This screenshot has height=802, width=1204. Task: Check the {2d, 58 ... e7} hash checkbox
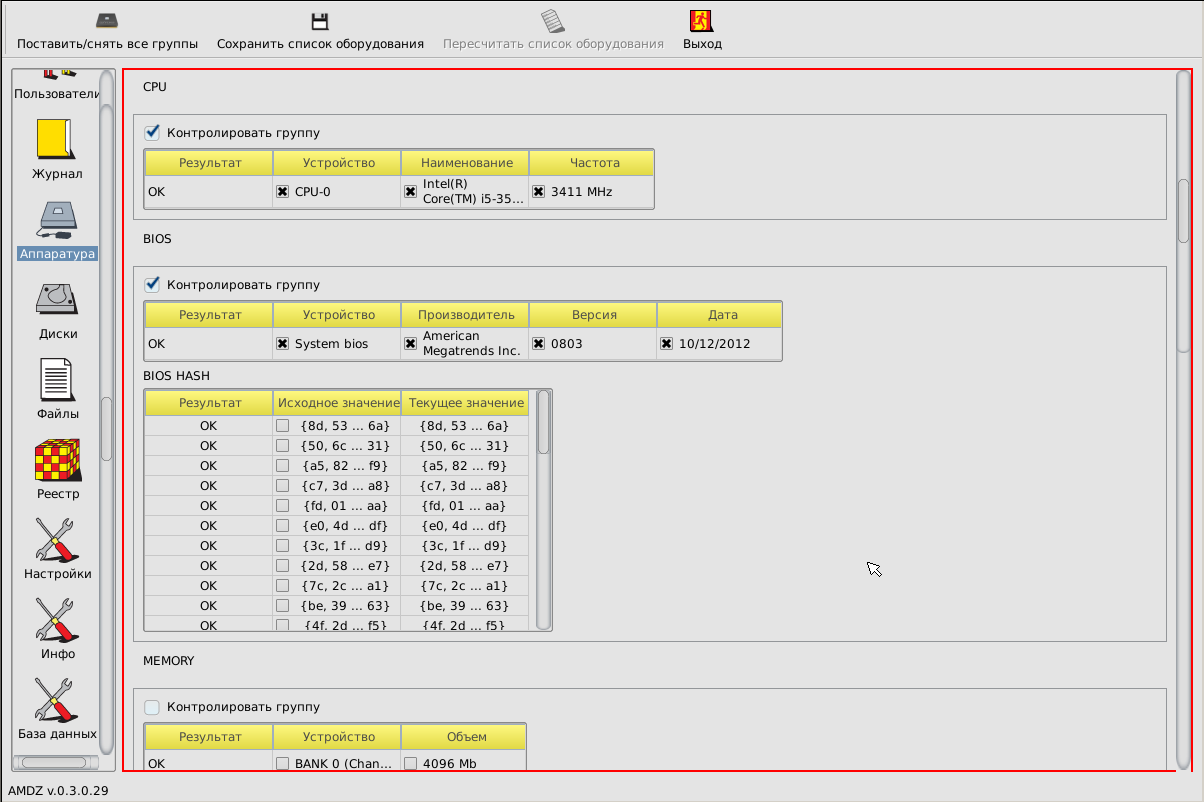coord(283,565)
